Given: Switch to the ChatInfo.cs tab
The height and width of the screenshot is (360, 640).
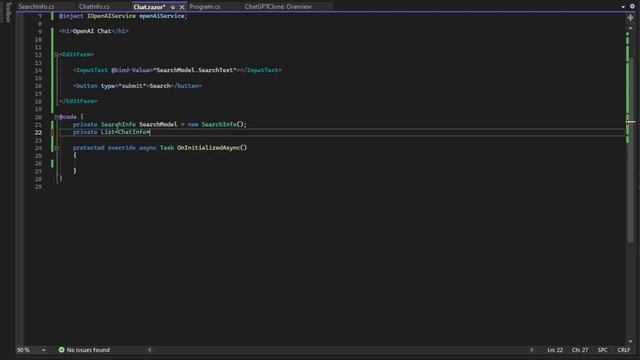Looking at the screenshot, I should (x=94, y=7).
